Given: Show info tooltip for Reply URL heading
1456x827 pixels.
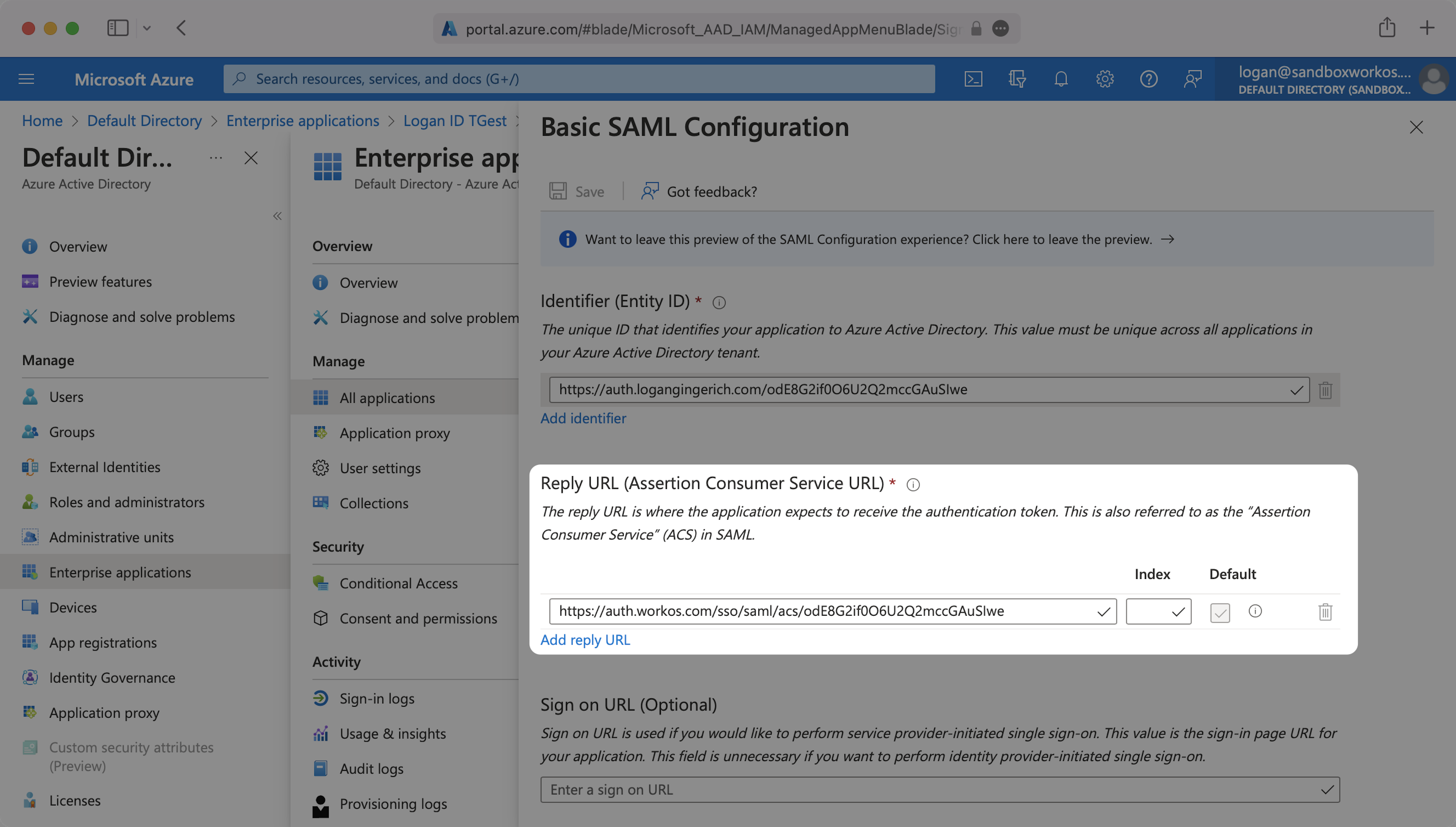Looking at the screenshot, I should [x=913, y=484].
